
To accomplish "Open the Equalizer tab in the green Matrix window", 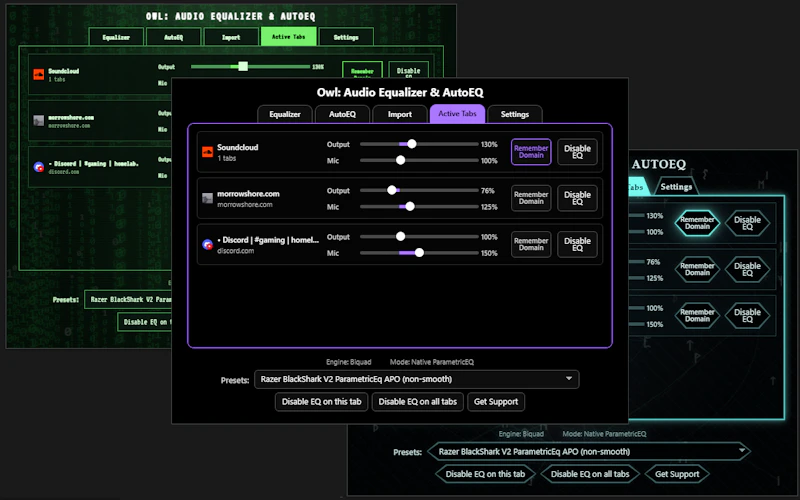I will click(116, 37).
